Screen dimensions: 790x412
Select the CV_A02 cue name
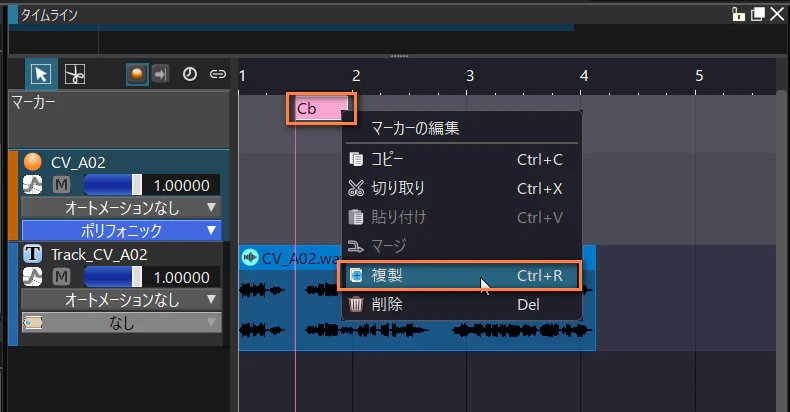[x=78, y=163]
